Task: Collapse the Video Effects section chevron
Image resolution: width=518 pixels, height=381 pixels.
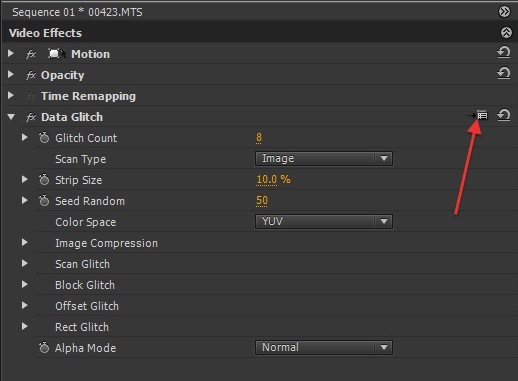Action: pyautogui.click(x=506, y=33)
